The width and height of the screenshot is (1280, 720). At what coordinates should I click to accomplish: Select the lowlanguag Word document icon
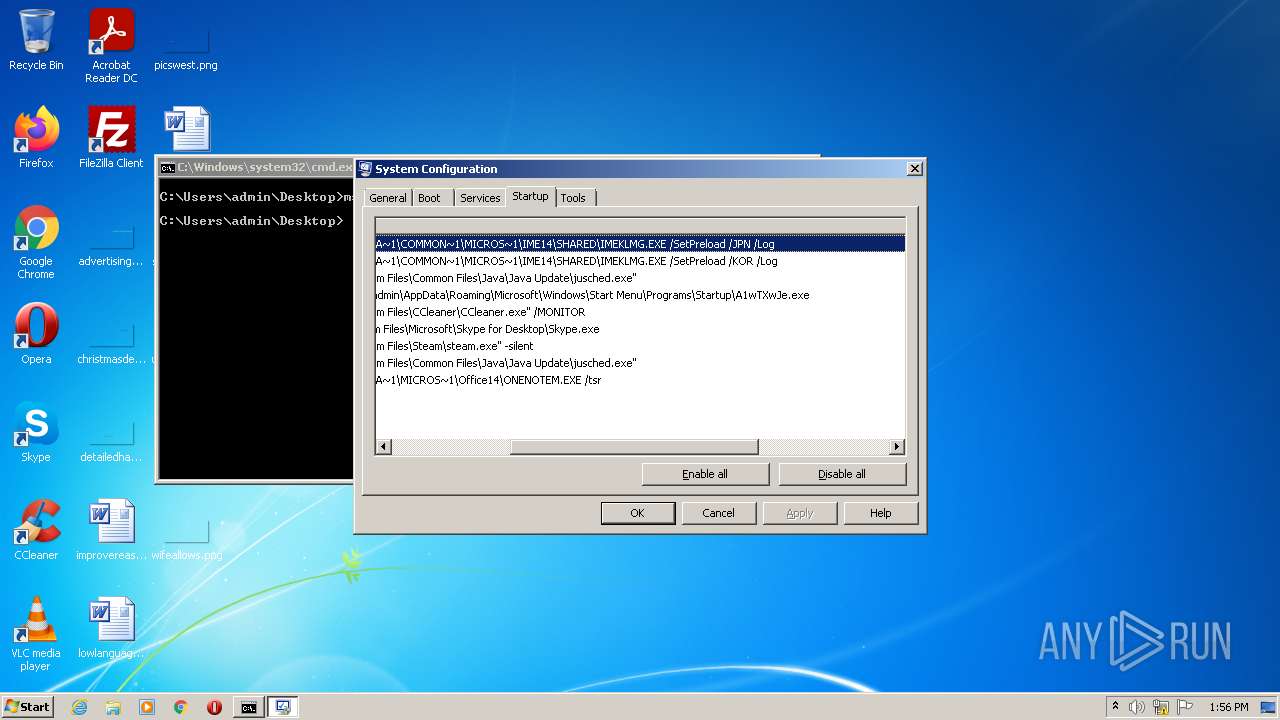pyautogui.click(x=111, y=628)
